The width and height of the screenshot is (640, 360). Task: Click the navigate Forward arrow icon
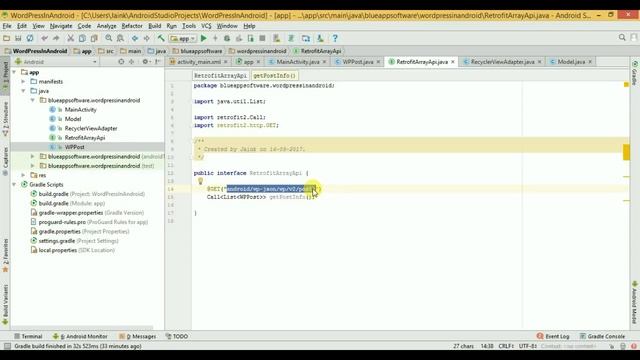pos(147,38)
